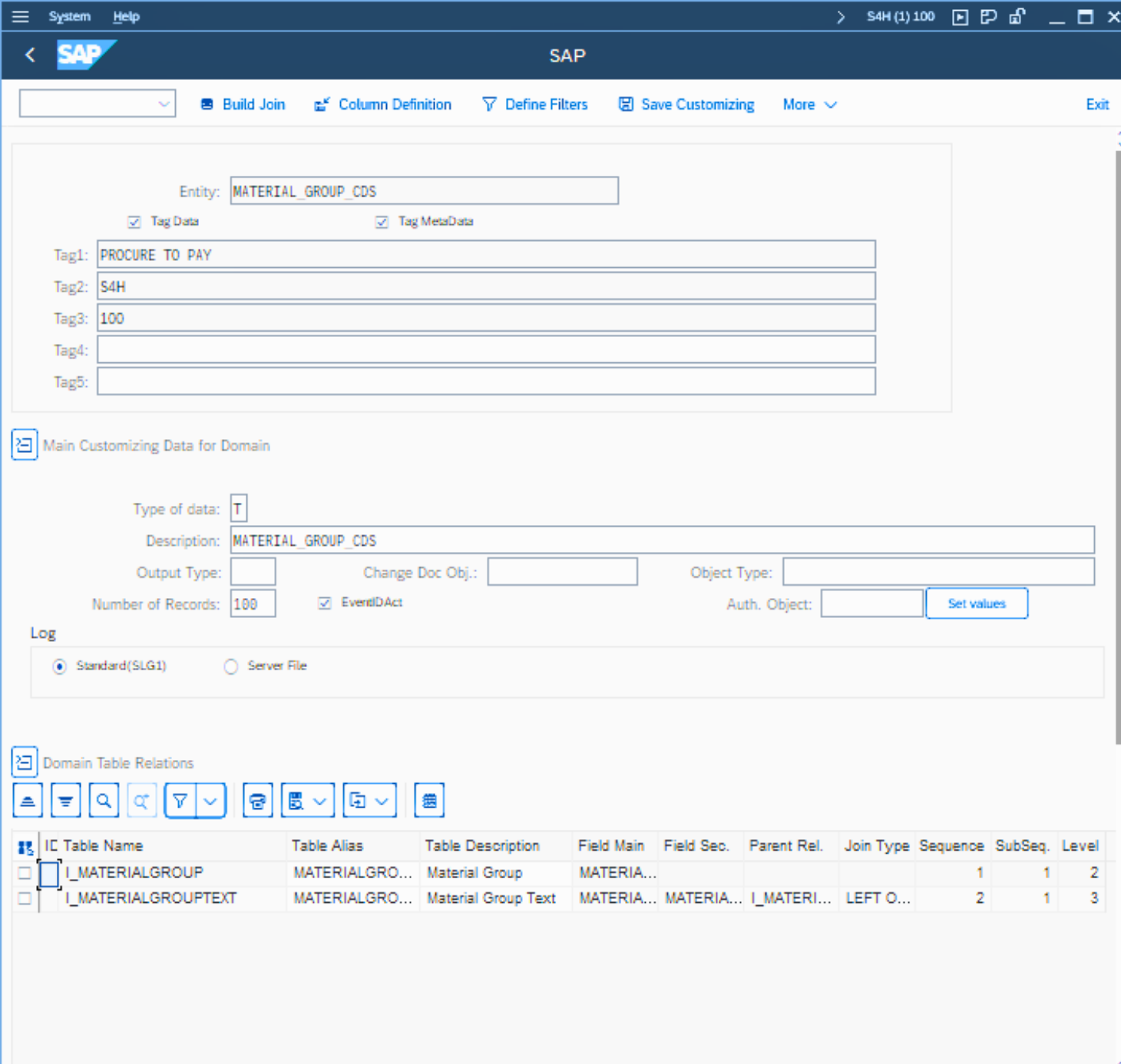Open the Help menu

[x=126, y=16]
